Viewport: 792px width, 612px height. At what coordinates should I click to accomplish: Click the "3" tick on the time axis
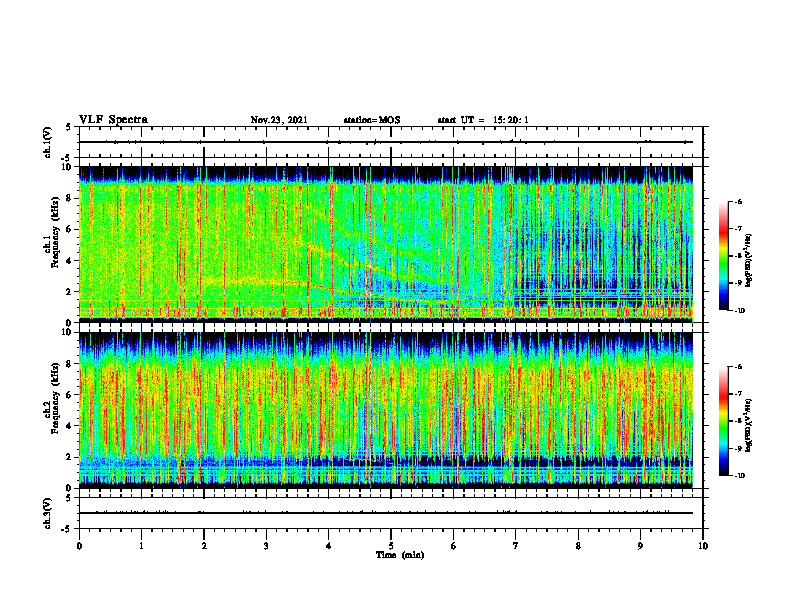coord(266,546)
